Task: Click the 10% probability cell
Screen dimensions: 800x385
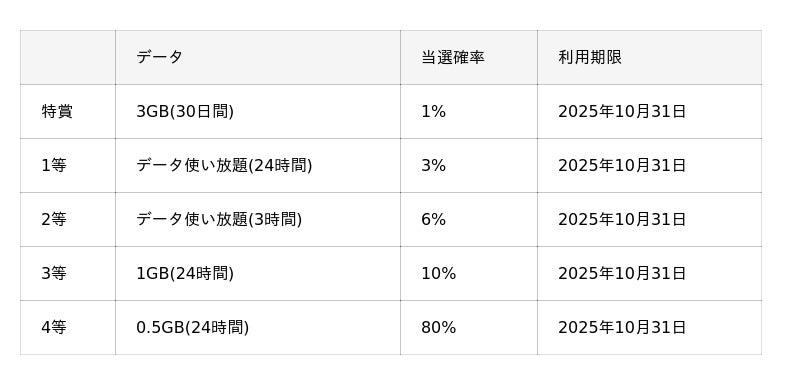Action: 438,273
